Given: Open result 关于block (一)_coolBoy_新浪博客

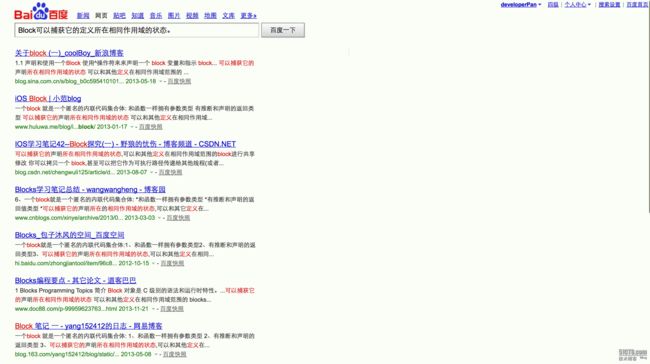Looking at the screenshot, I should 69,53.
